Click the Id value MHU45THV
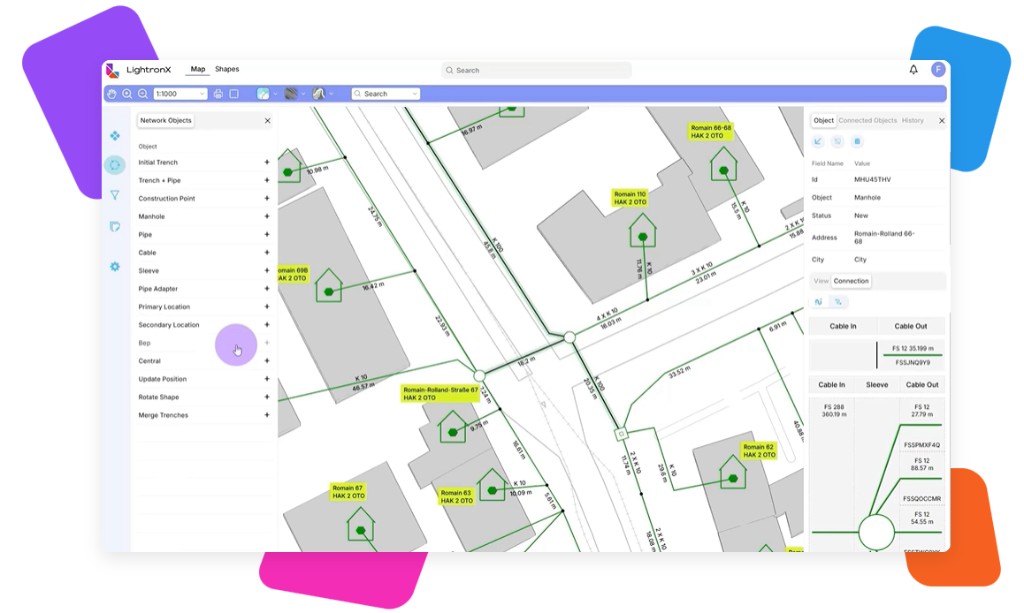 872,180
